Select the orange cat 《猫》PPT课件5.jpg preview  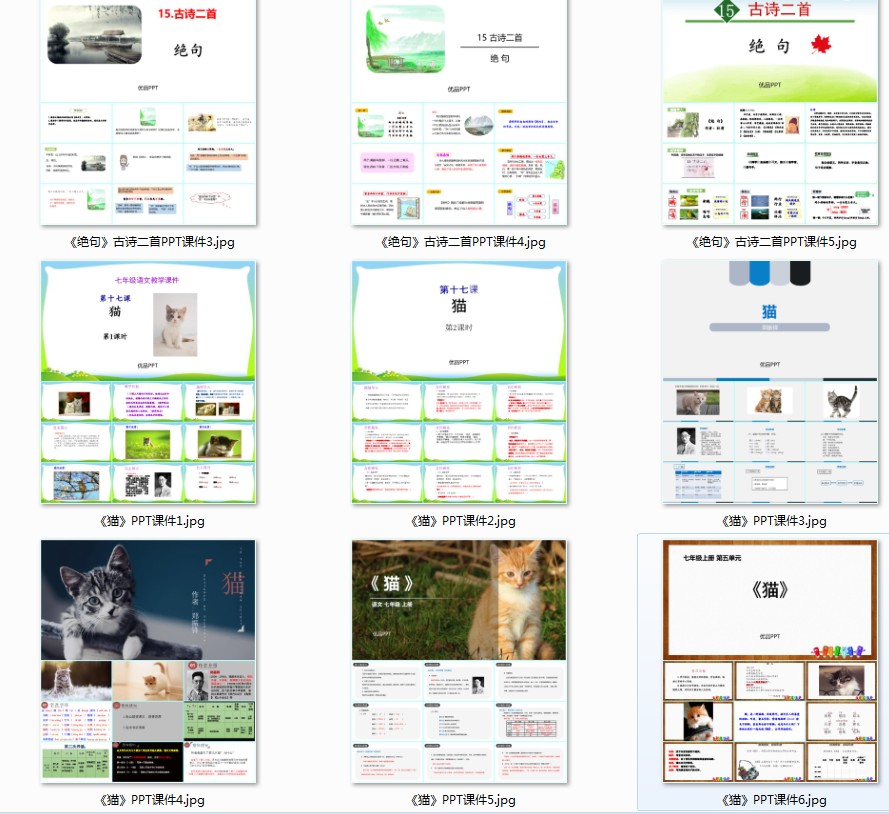(459, 661)
